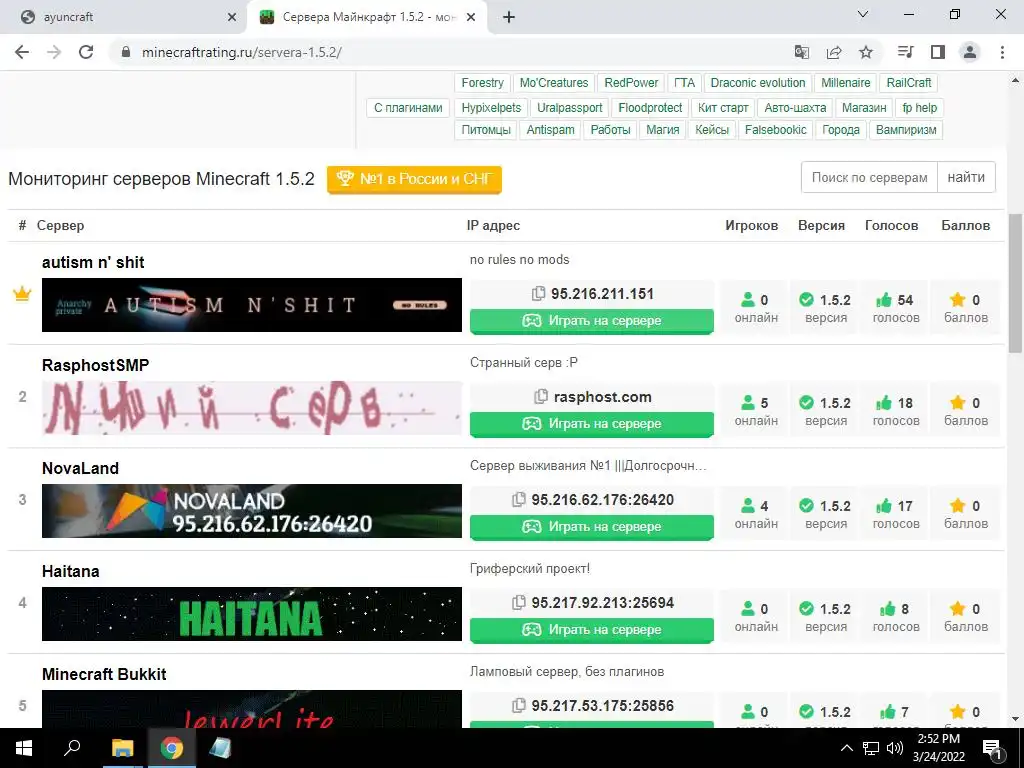The image size is (1024, 768).
Task: Click thumbs-up votes icon for NovaLand
Action: [884, 506]
